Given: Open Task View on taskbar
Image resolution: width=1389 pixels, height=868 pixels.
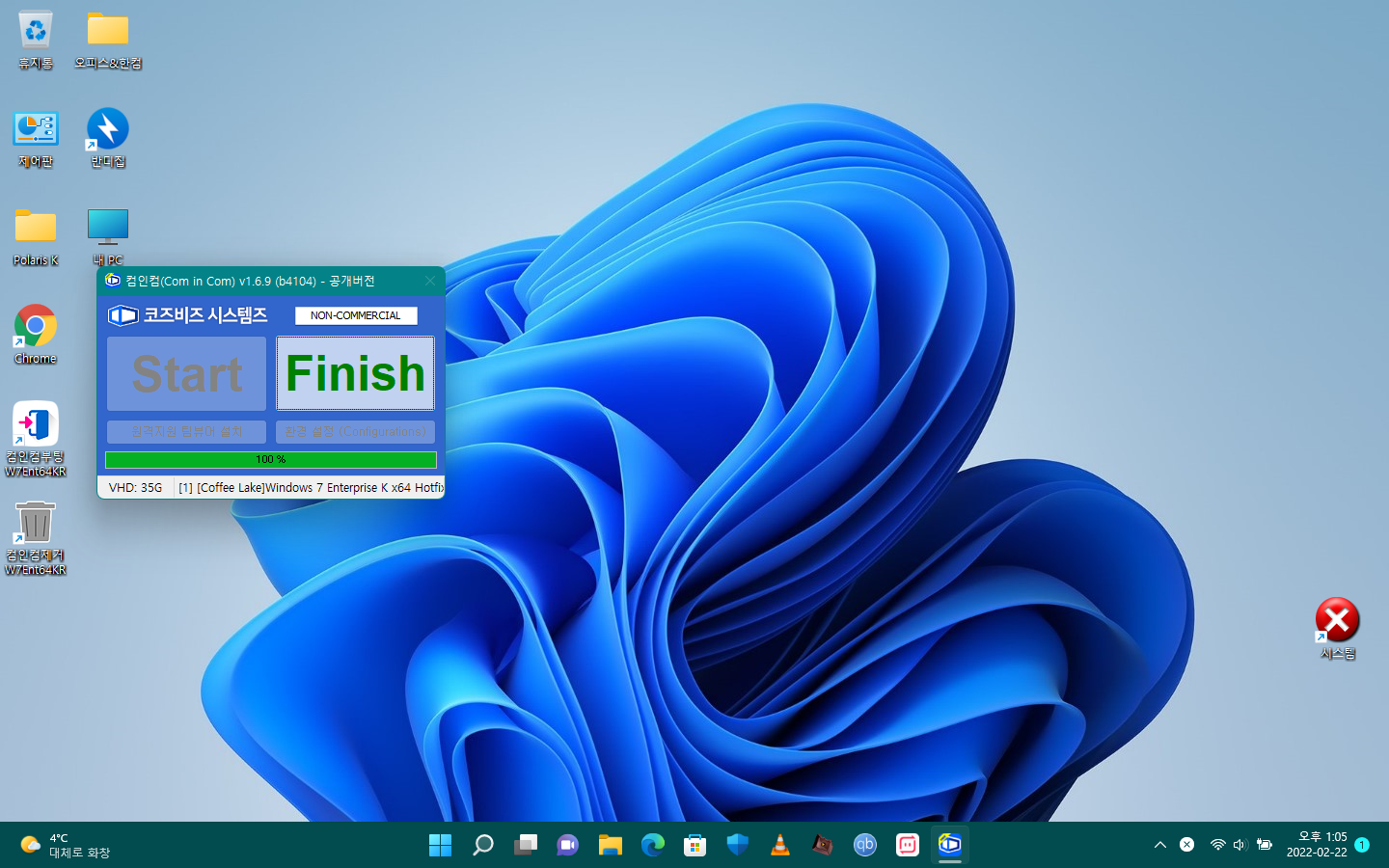Looking at the screenshot, I should tap(526, 845).
